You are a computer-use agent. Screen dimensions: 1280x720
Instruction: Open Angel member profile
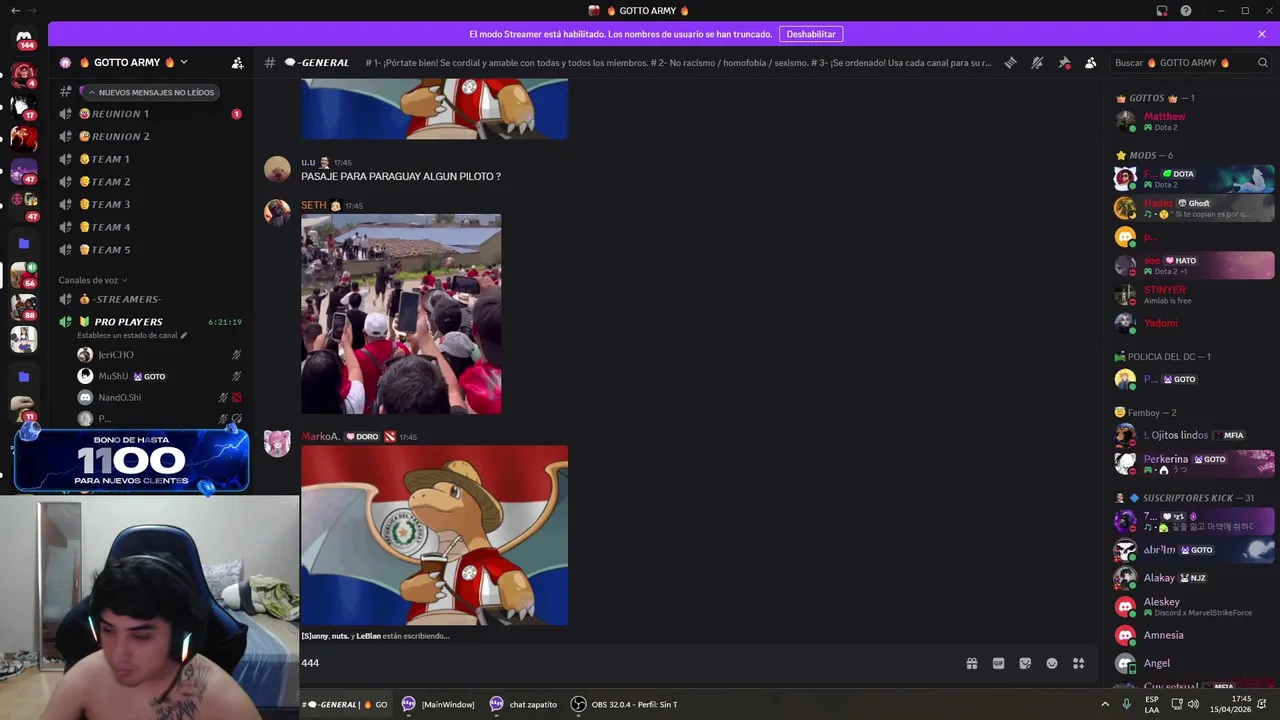1195,663
